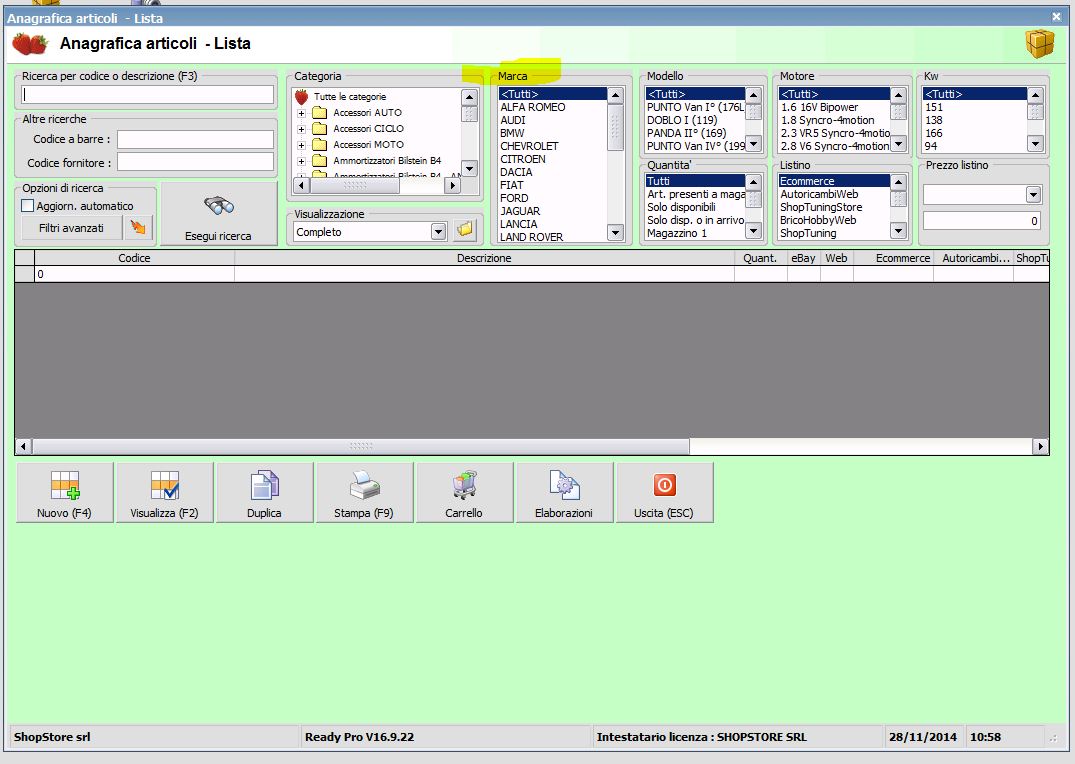The width and height of the screenshot is (1075, 764).
Task: Select Accessori CICLO folder icon
Action: pyautogui.click(x=319, y=128)
